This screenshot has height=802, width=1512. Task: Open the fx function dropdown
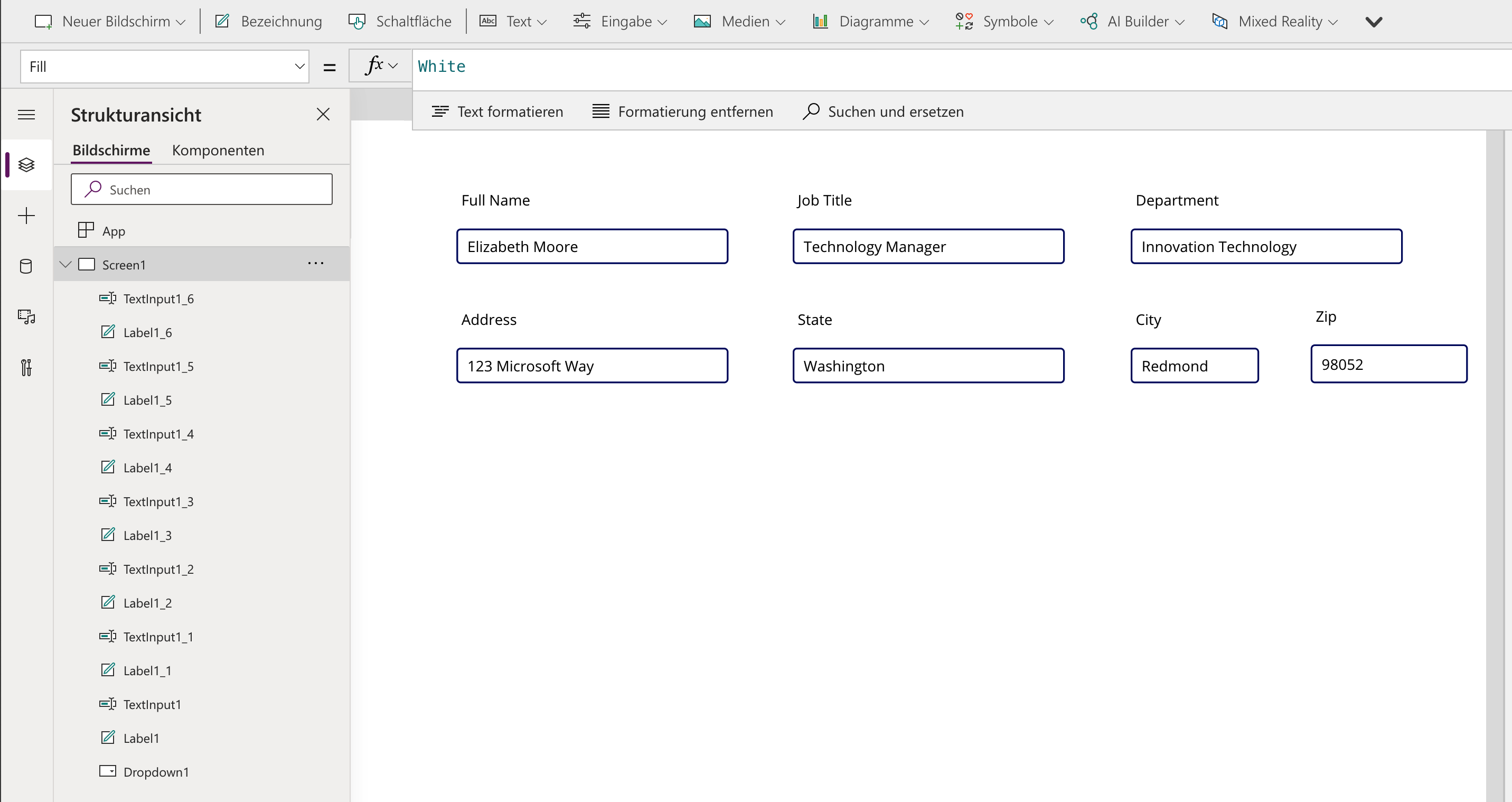pos(381,66)
